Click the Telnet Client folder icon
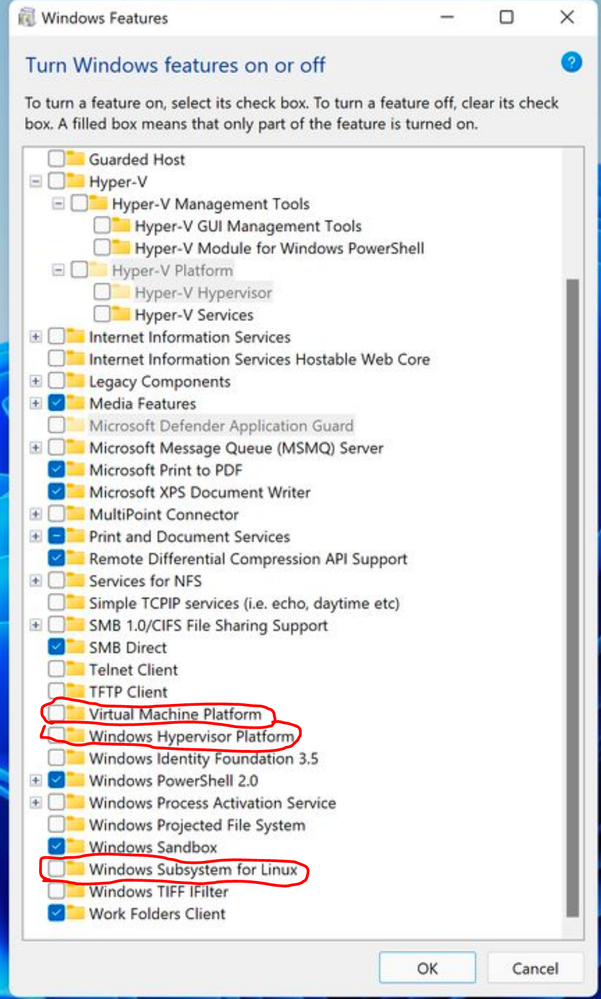601x999 pixels. point(76,670)
